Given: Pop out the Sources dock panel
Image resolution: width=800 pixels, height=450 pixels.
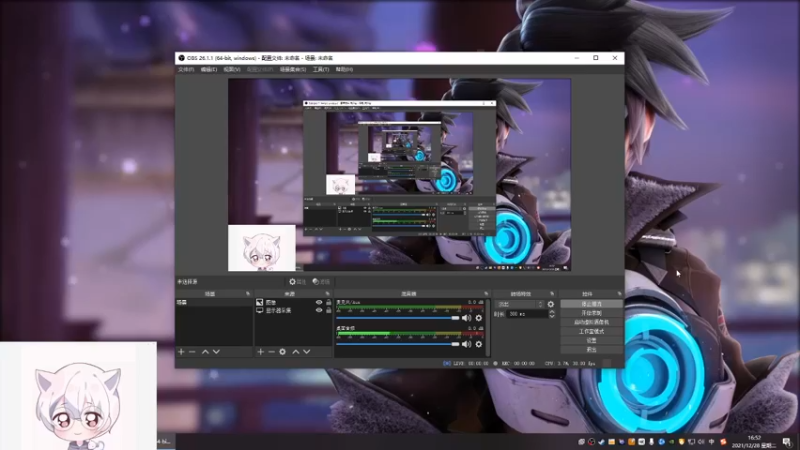Looking at the screenshot, I should pyautogui.click(x=328, y=294).
